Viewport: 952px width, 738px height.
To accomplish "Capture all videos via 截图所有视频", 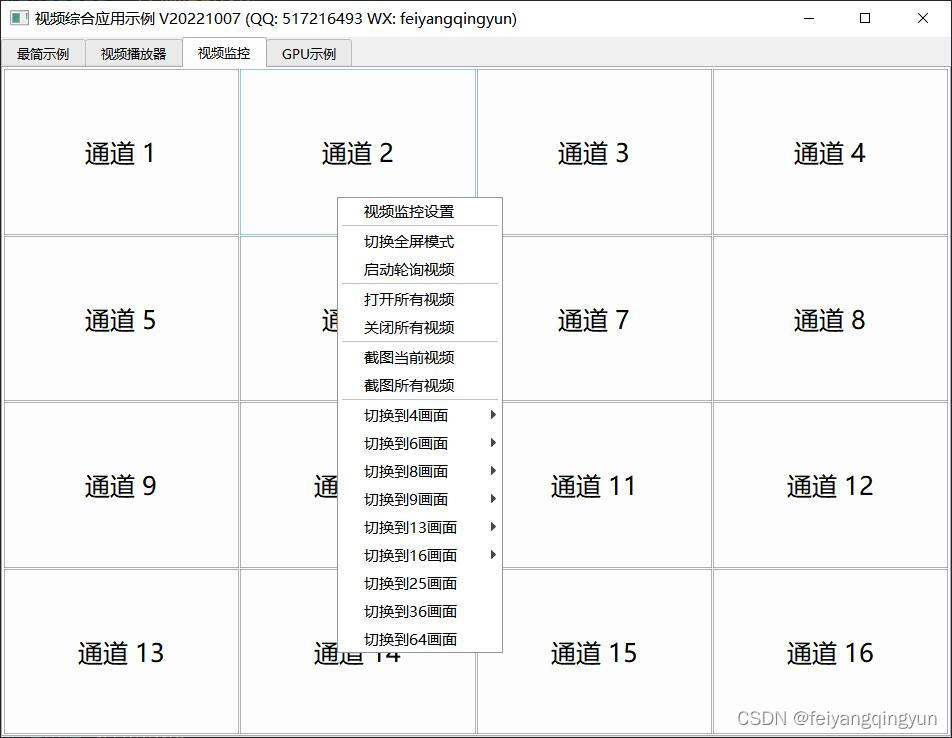I will [x=407, y=385].
